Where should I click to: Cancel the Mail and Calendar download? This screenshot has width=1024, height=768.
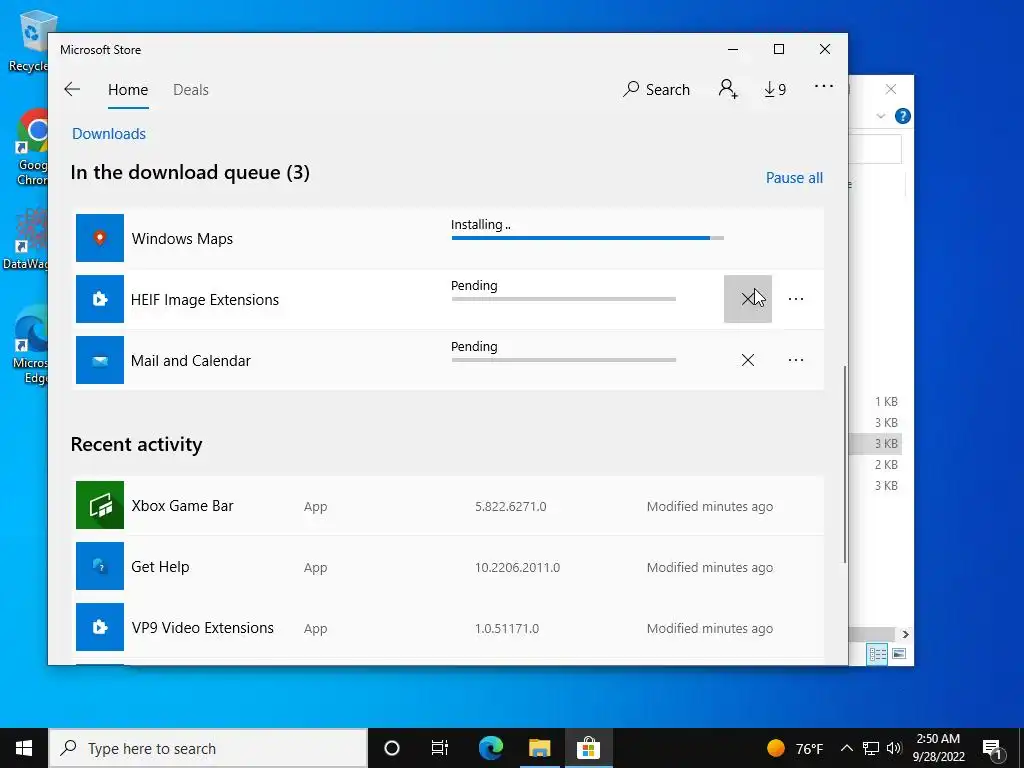(748, 360)
